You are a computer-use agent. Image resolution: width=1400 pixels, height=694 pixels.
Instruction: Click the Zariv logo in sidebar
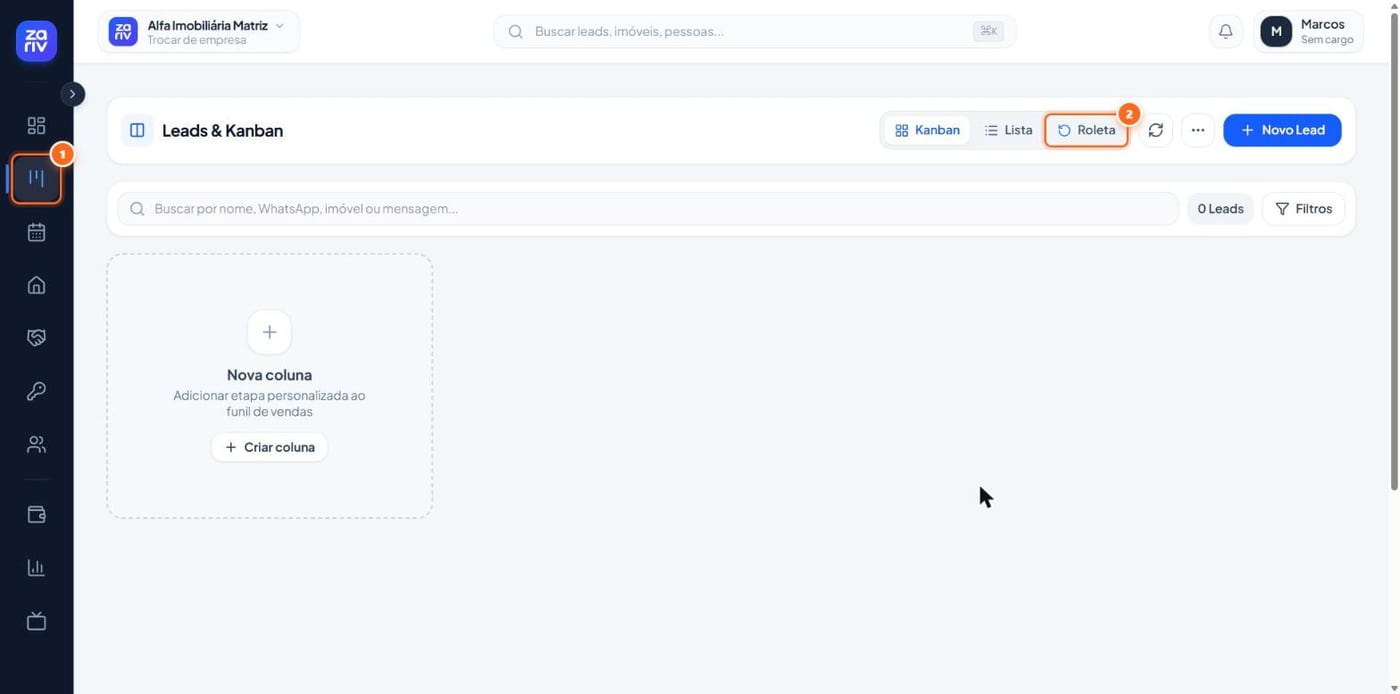(36, 41)
